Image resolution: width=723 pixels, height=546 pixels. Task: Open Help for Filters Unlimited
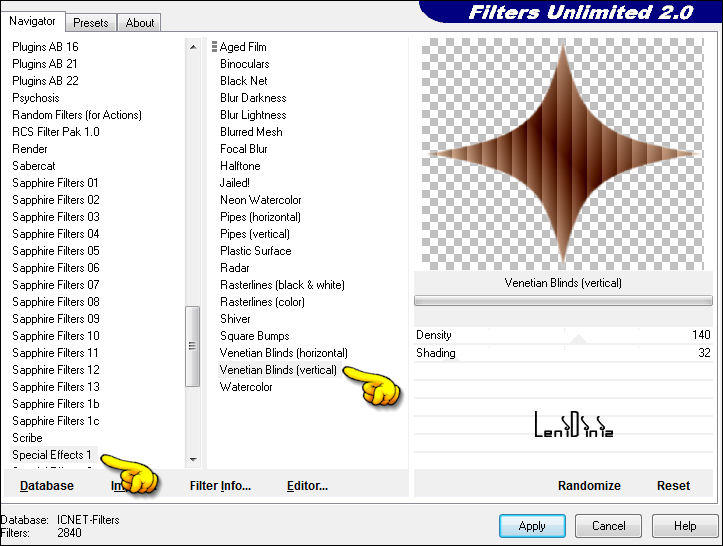(684, 526)
